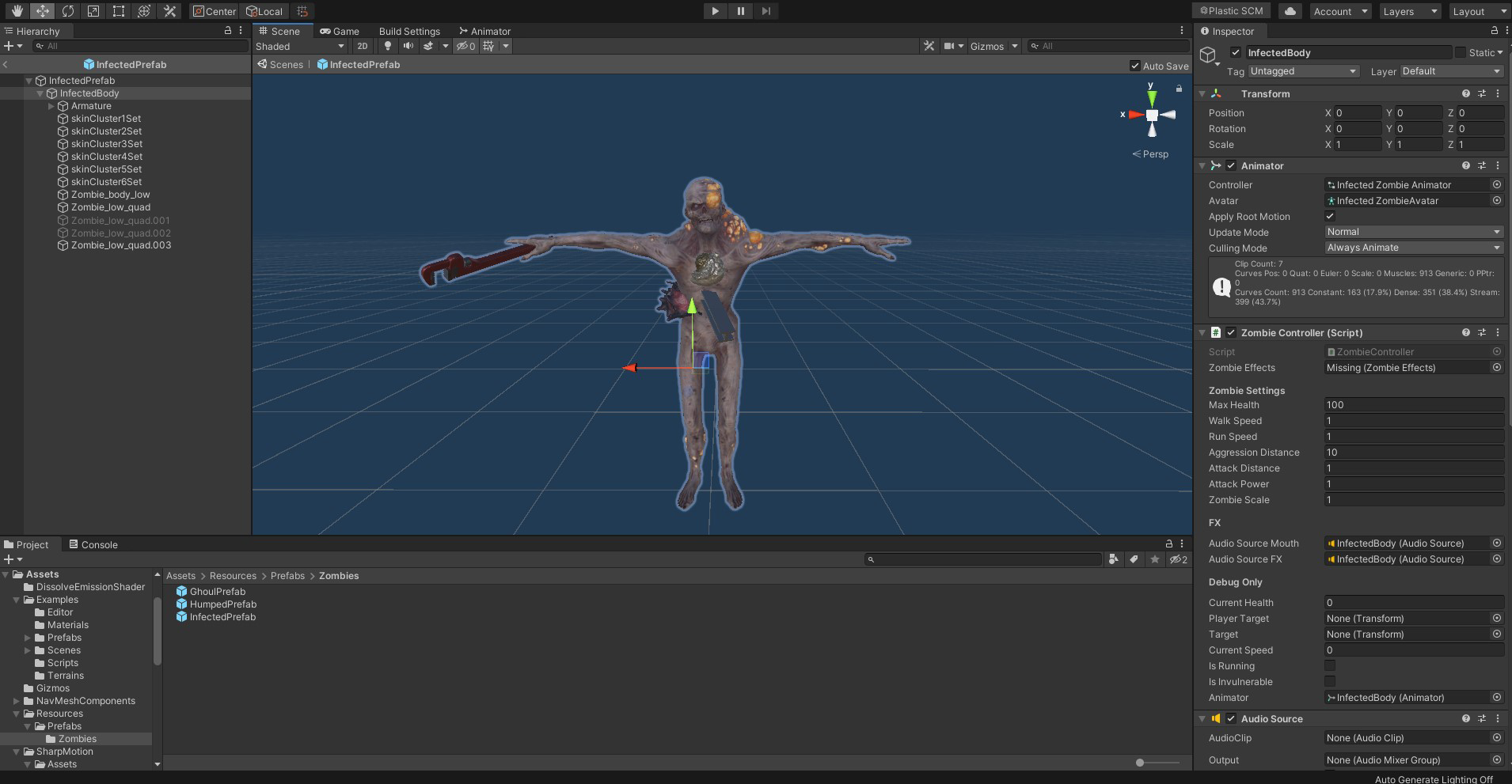
Task: Open Resources breadcrumb in Project path
Action: (x=233, y=576)
